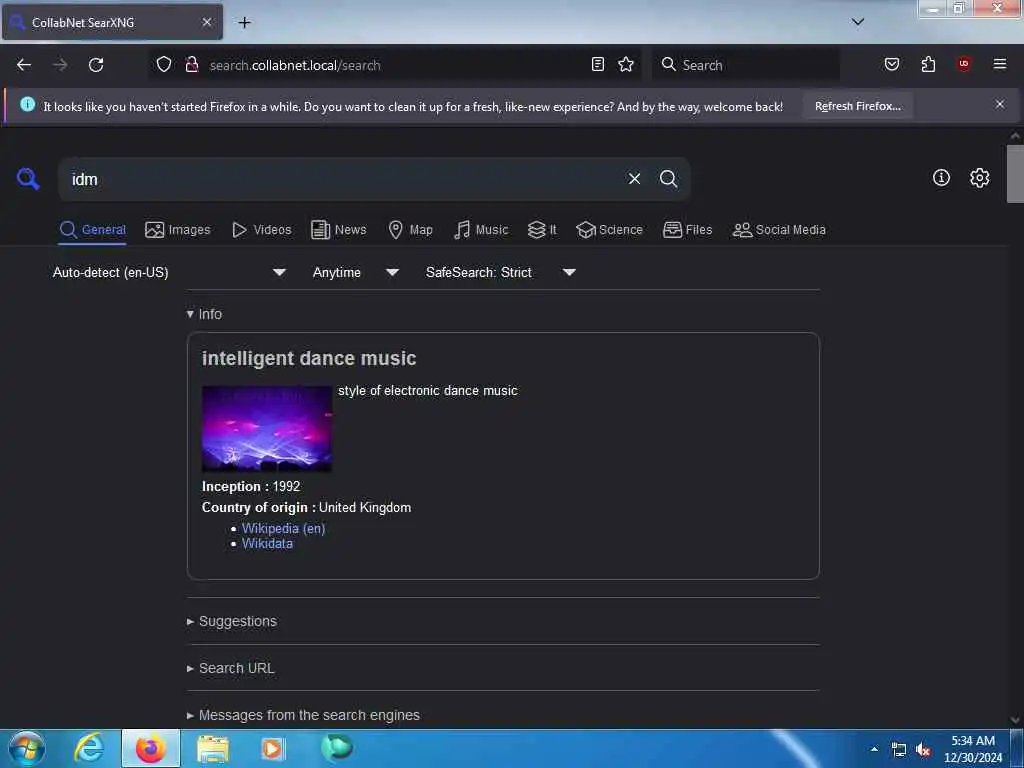Go back with browser back arrow
The image size is (1024, 768).
pos(24,65)
